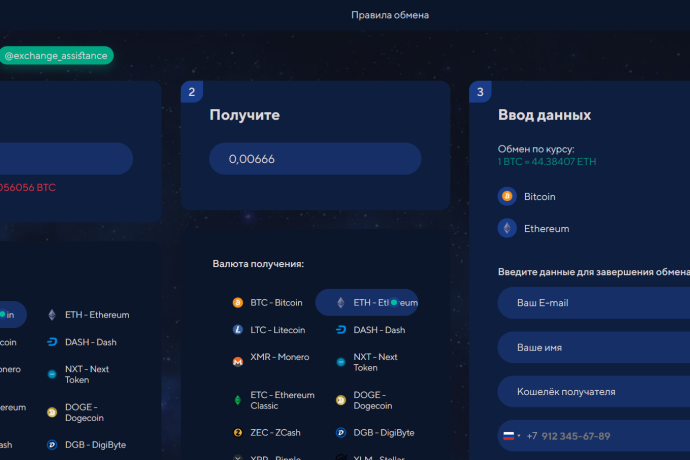
Task: Click the Валюта получения label
Action: (258, 264)
